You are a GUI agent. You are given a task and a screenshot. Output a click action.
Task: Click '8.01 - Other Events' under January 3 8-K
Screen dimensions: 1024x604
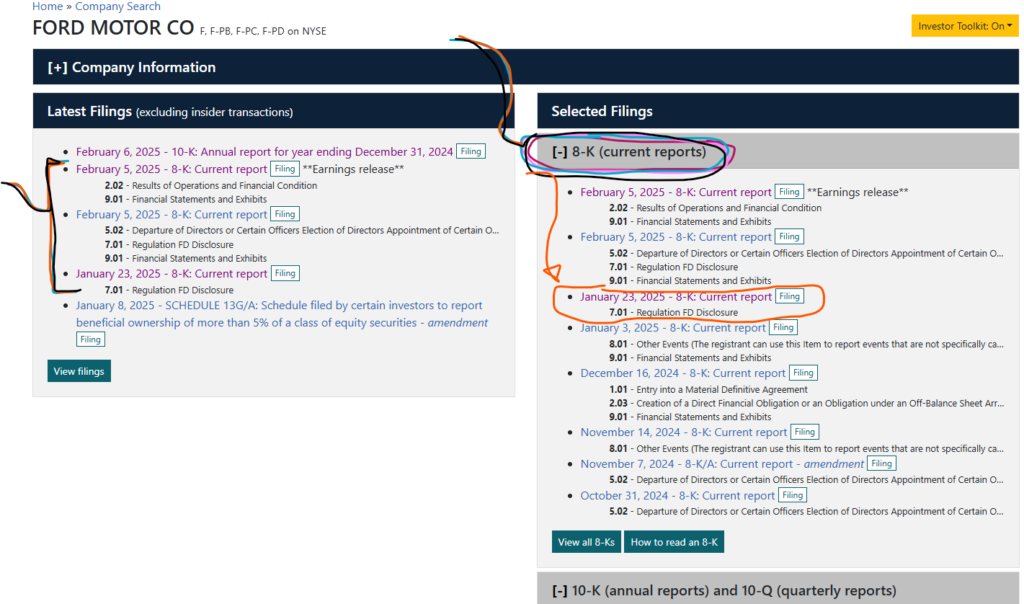point(807,344)
